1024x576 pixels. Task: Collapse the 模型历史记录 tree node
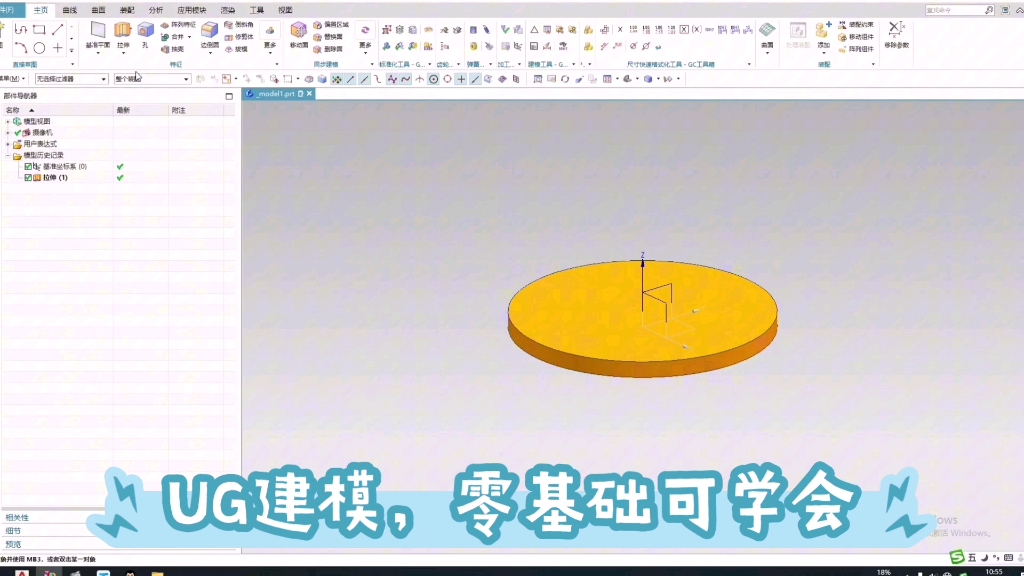pyautogui.click(x=8, y=155)
